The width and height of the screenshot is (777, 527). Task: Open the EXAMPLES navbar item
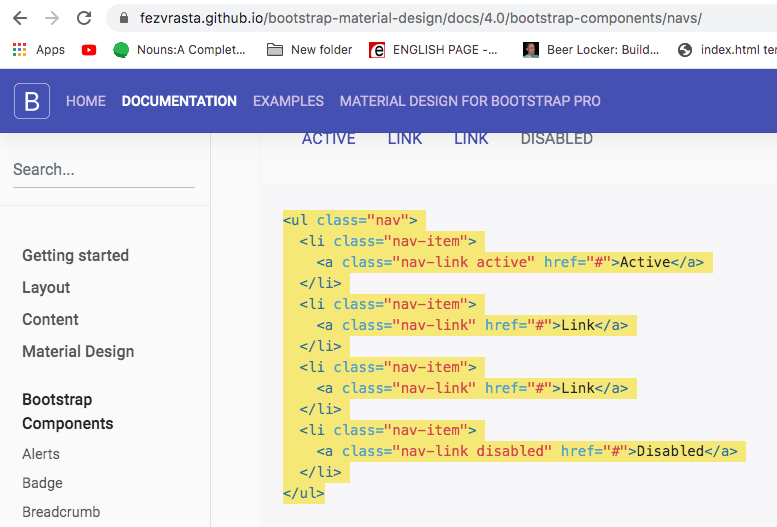[288, 101]
